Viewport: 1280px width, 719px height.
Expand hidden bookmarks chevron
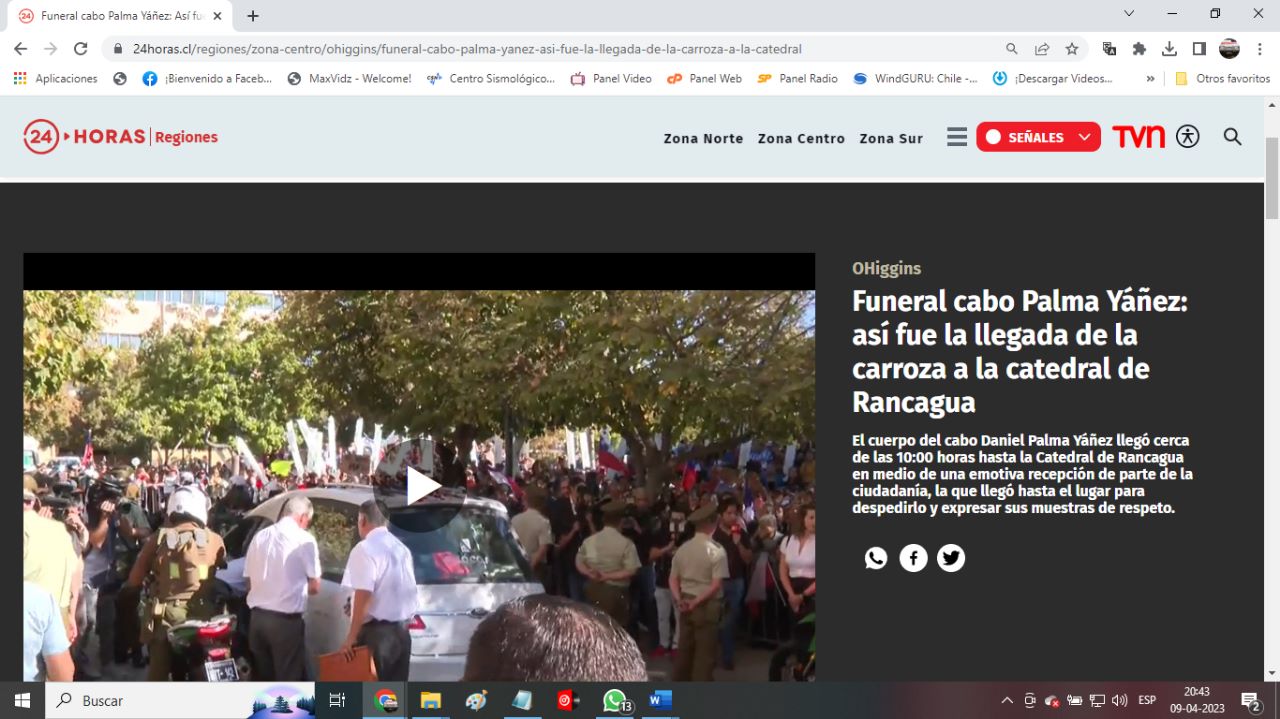pyautogui.click(x=1150, y=78)
